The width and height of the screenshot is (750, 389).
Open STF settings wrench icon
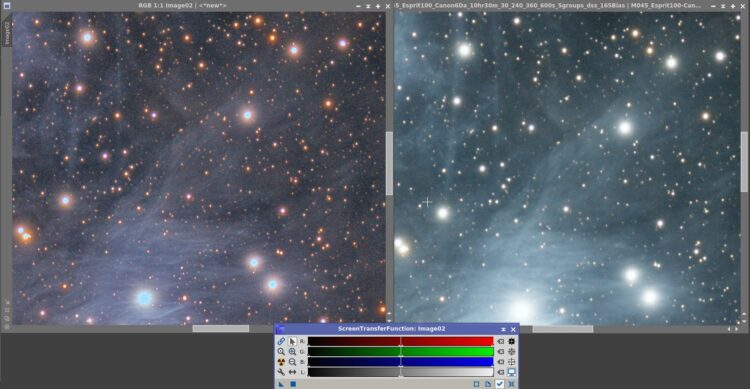tap(281, 372)
